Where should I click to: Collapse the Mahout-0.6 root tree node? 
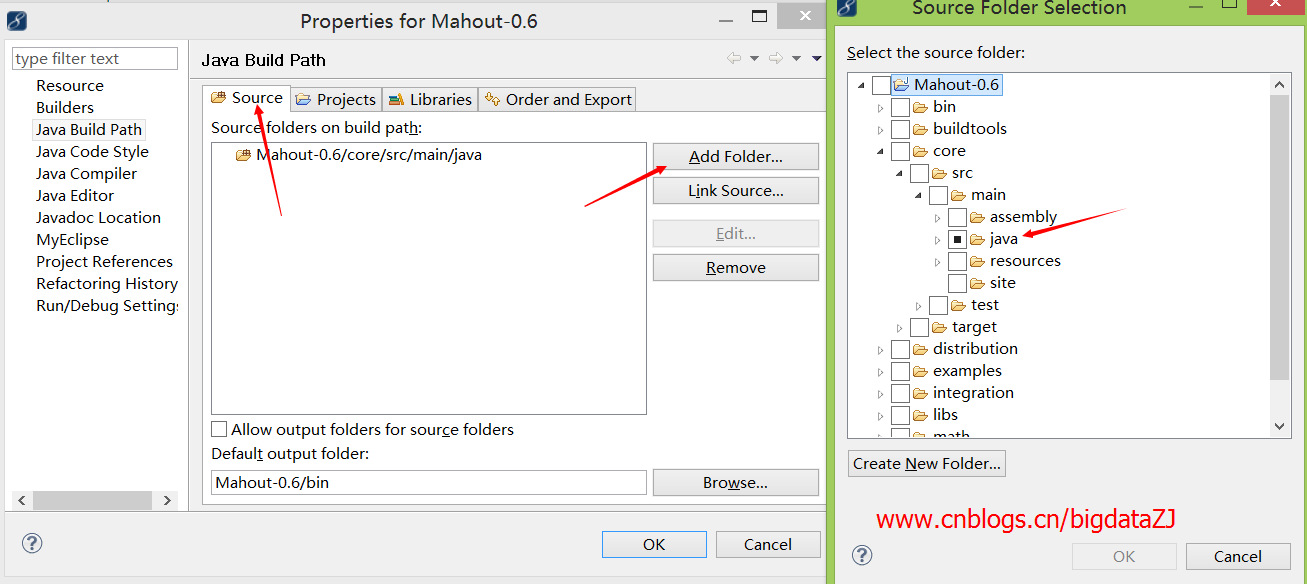(x=862, y=86)
